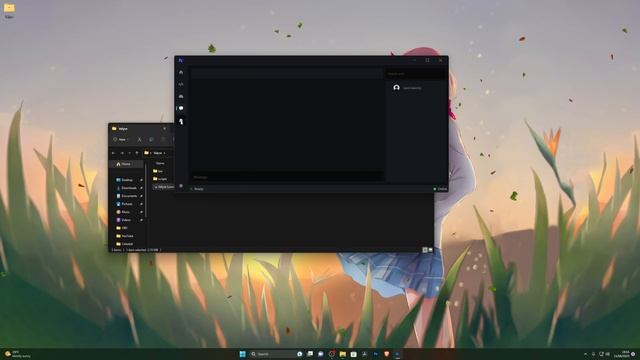Open the Home page in the app sidebar

point(181,72)
